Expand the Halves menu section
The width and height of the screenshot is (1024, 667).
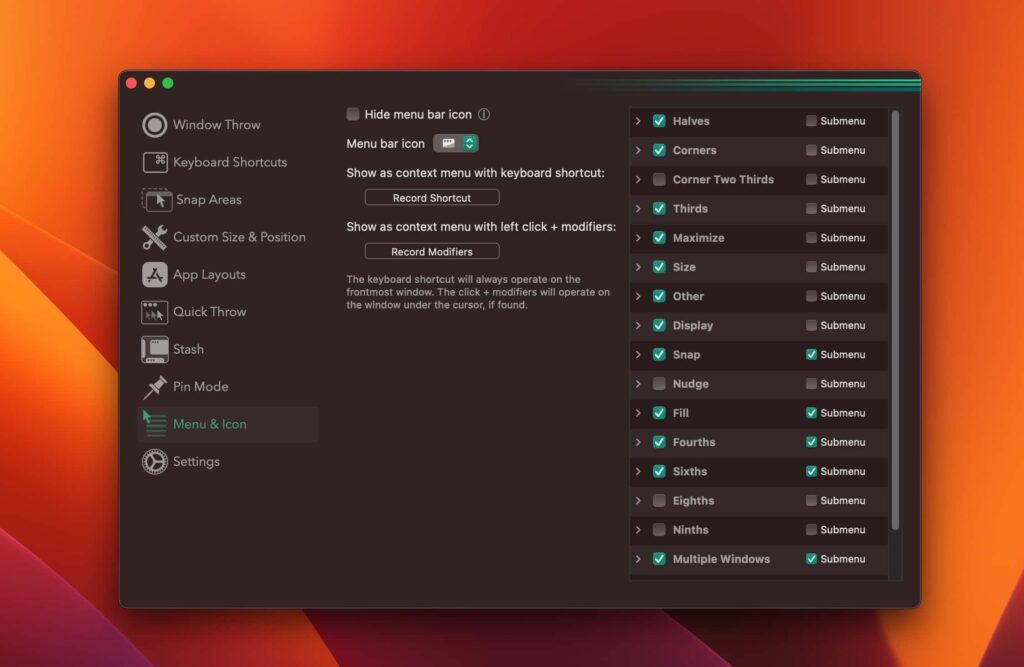(x=640, y=120)
